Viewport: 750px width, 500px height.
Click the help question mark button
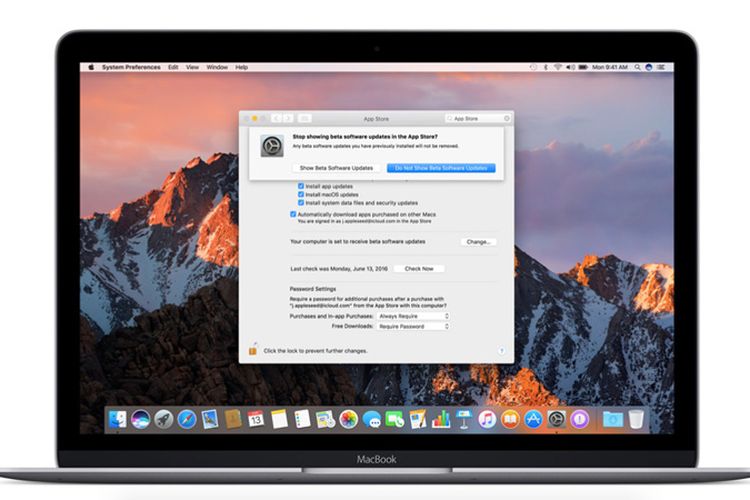pos(502,351)
